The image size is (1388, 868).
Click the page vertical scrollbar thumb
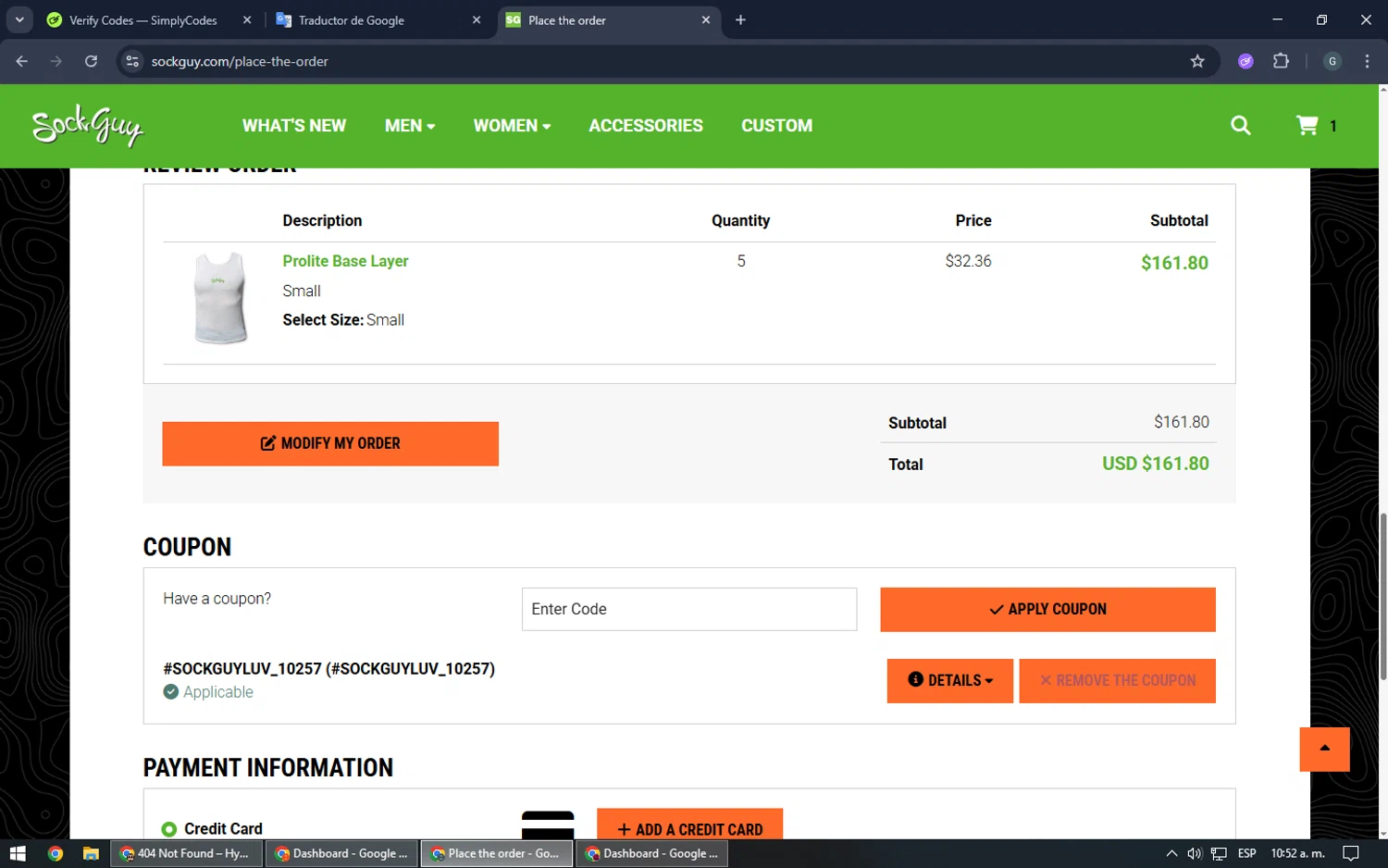(1382, 597)
